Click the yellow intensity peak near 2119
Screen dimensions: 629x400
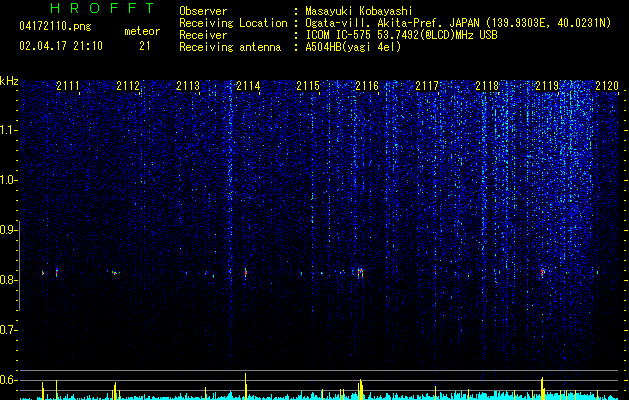[x=542, y=388]
